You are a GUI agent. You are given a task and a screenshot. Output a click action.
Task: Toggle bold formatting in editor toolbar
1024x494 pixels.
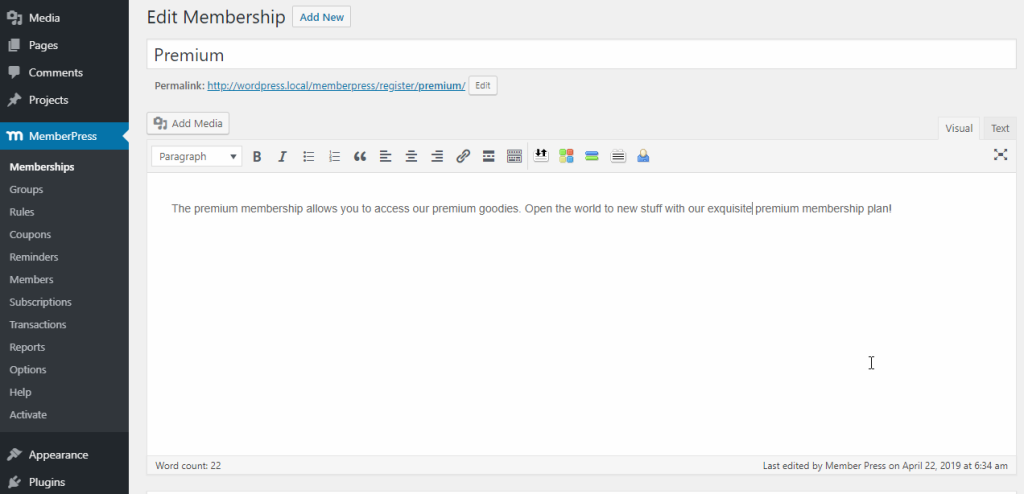click(257, 156)
